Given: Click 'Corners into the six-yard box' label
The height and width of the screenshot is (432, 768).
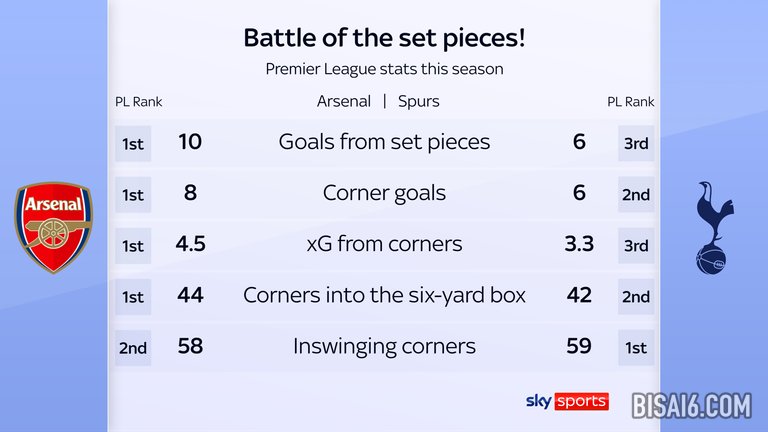Looking at the screenshot, I should 384,295.
